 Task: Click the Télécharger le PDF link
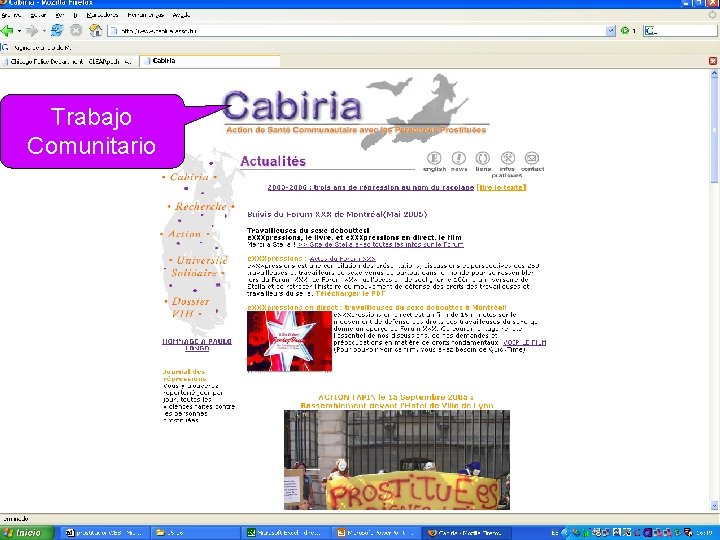(350, 293)
